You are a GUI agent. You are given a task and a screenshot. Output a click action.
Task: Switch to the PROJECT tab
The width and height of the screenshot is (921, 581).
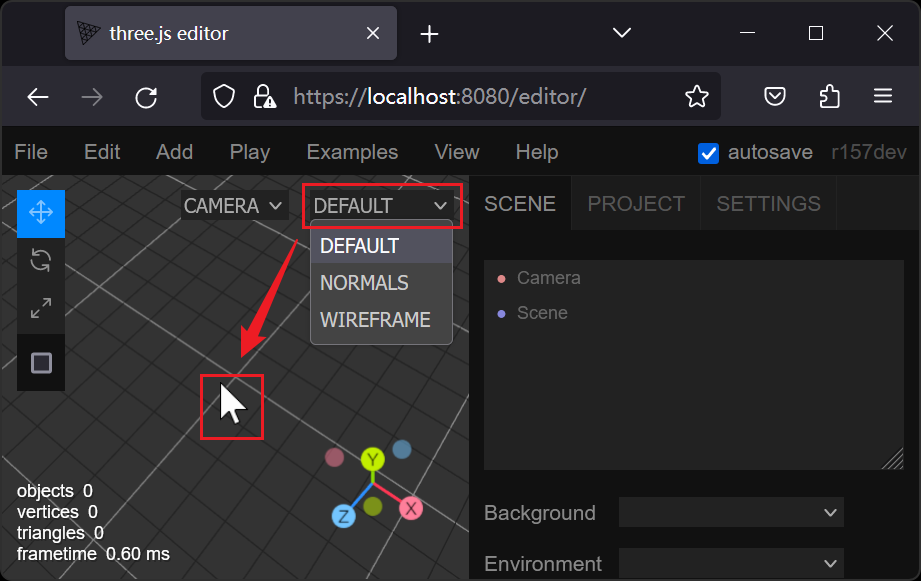tap(635, 203)
